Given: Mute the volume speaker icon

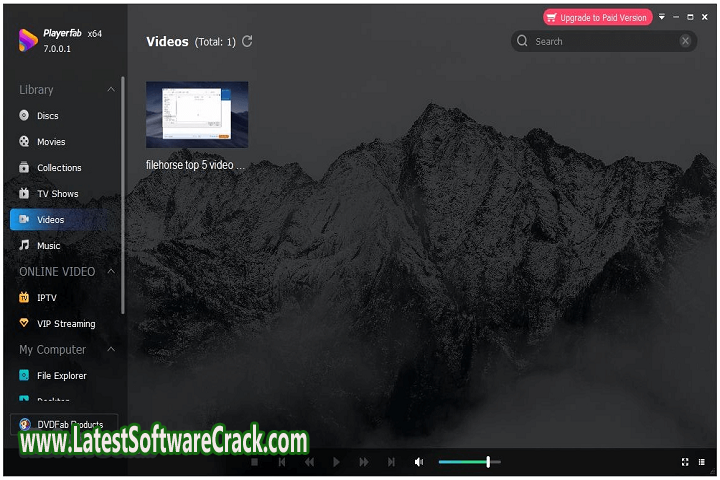Looking at the screenshot, I should (x=419, y=462).
